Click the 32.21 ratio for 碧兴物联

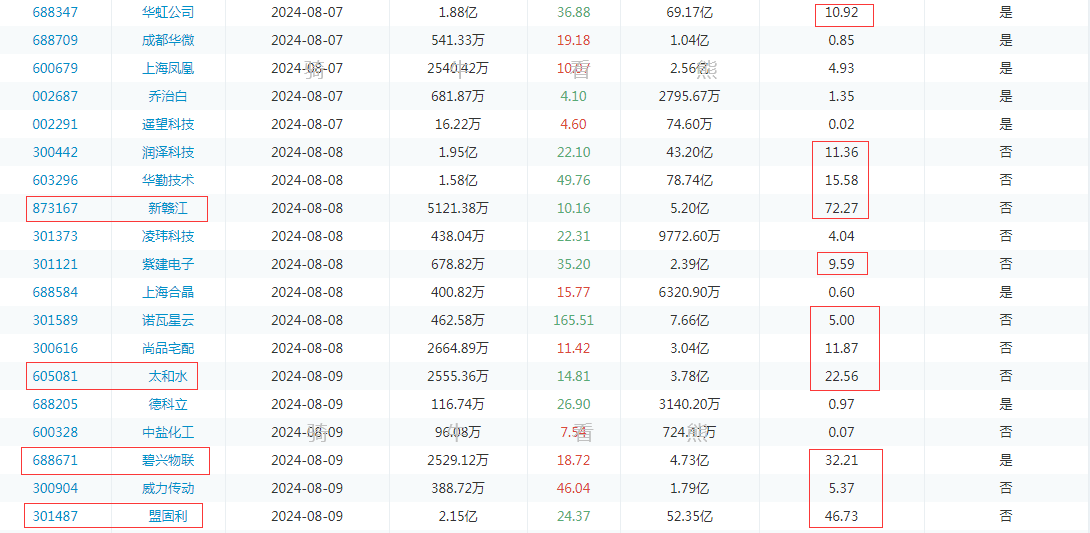pyautogui.click(x=841, y=460)
